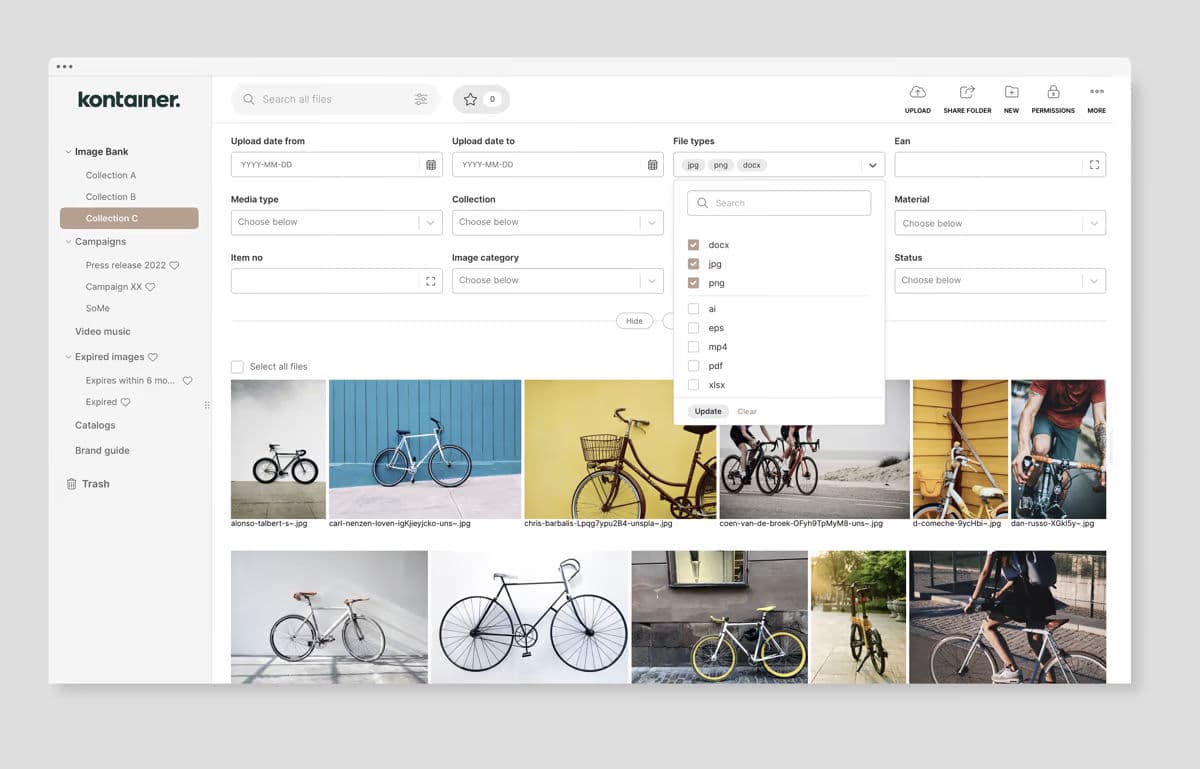
Task: Open calendar for Upload date from
Action: (431, 165)
